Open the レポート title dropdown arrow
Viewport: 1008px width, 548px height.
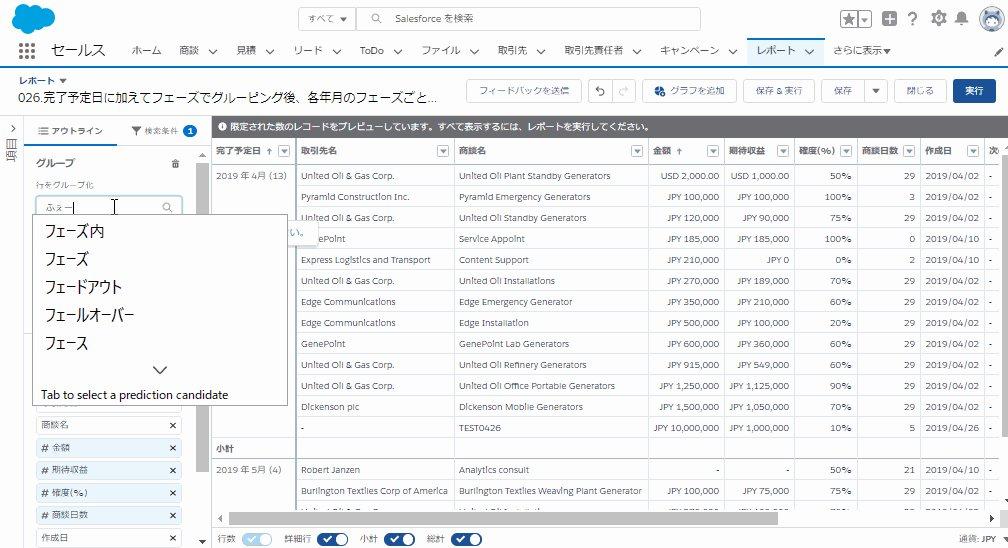click(63, 81)
